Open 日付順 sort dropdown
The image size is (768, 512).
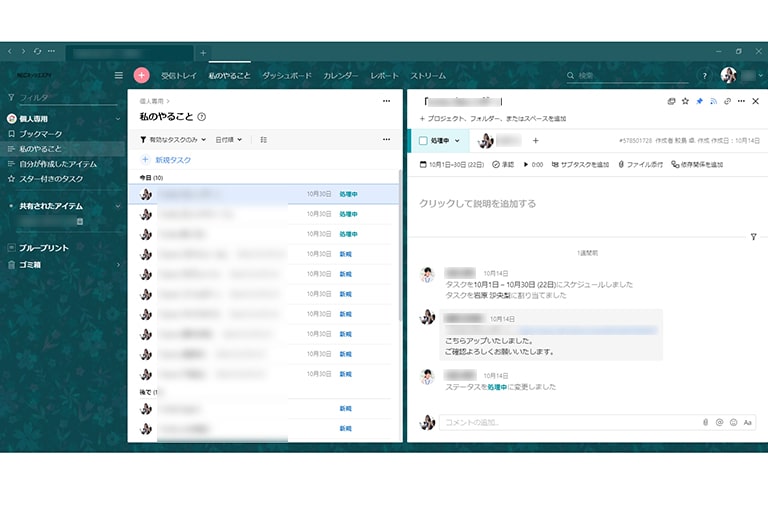[229, 140]
